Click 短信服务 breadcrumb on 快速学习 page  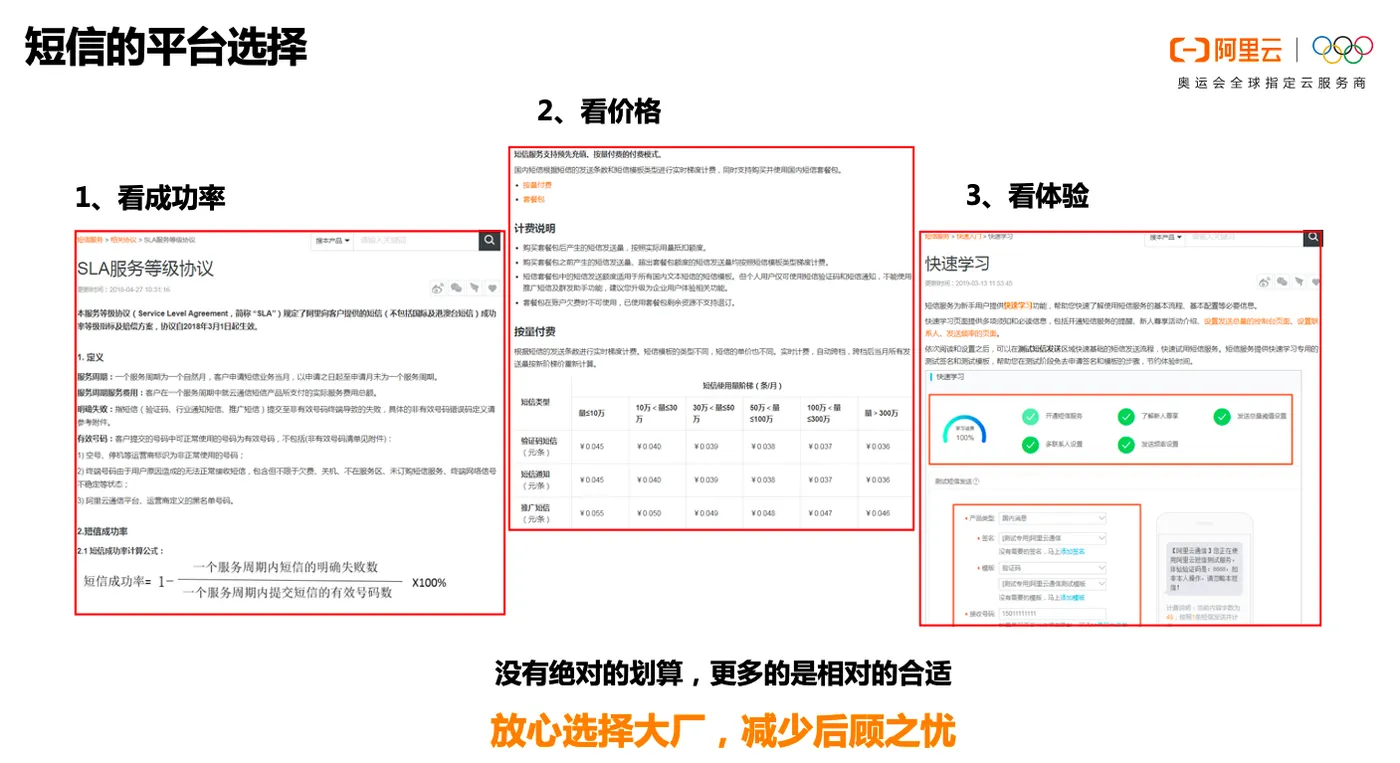coord(937,237)
